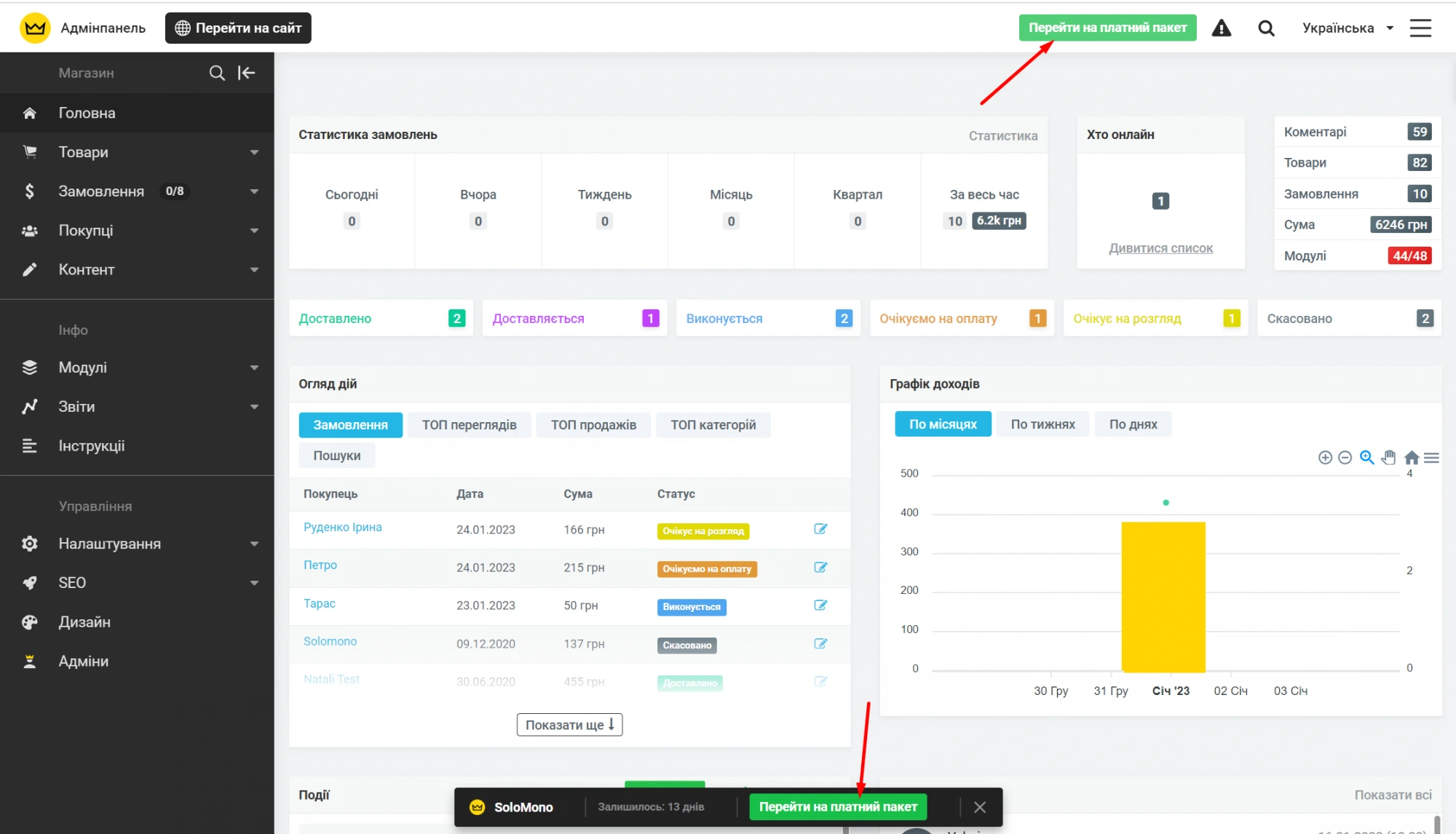Edit the Руденко Ірина order
The height and width of the screenshot is (834, 1456).
point(820,529)
